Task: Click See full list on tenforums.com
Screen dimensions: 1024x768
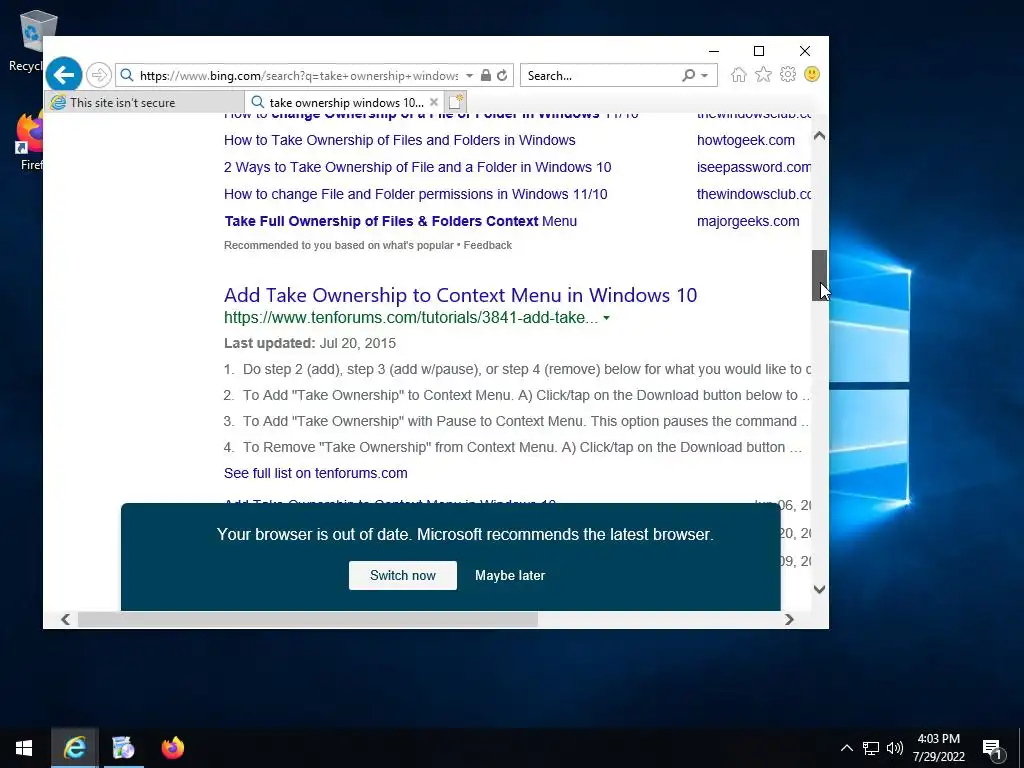Action: click(315, 473)
